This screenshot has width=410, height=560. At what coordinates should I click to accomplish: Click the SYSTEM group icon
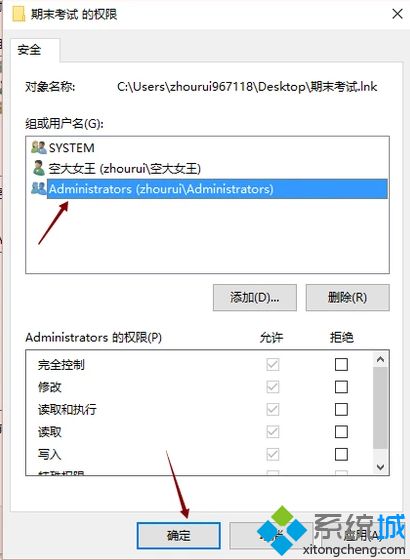(x=39, y=148)
